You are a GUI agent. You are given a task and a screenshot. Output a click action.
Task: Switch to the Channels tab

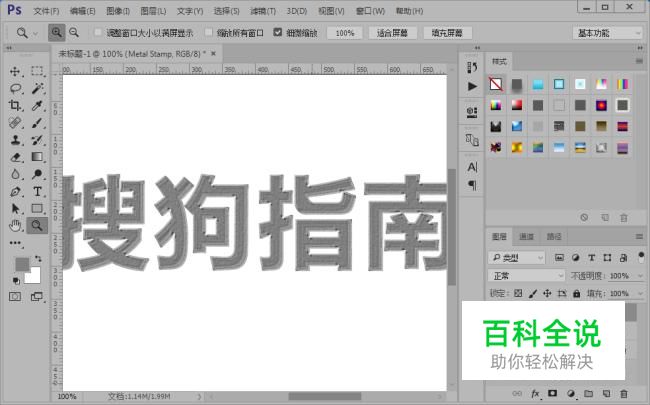pyautogui.click(x=526, y=237)
